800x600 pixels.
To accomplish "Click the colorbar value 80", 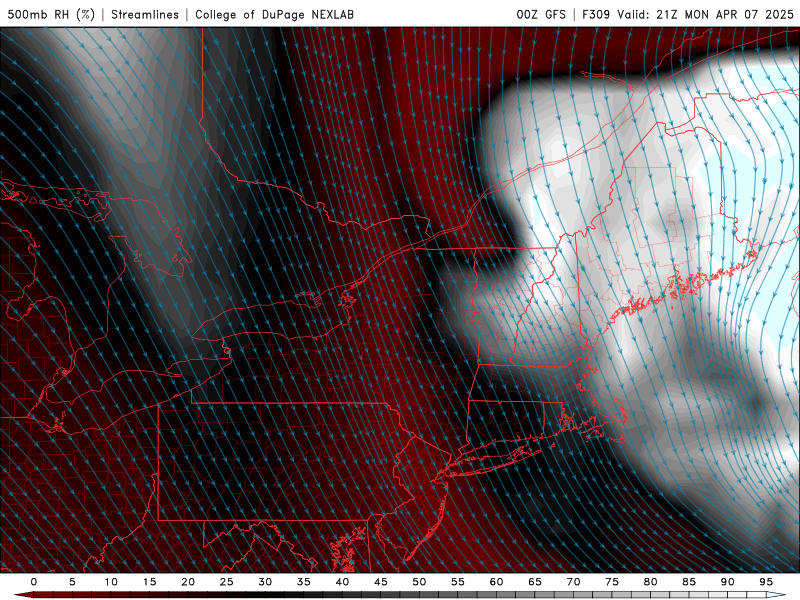I will [x=650, y=582].
